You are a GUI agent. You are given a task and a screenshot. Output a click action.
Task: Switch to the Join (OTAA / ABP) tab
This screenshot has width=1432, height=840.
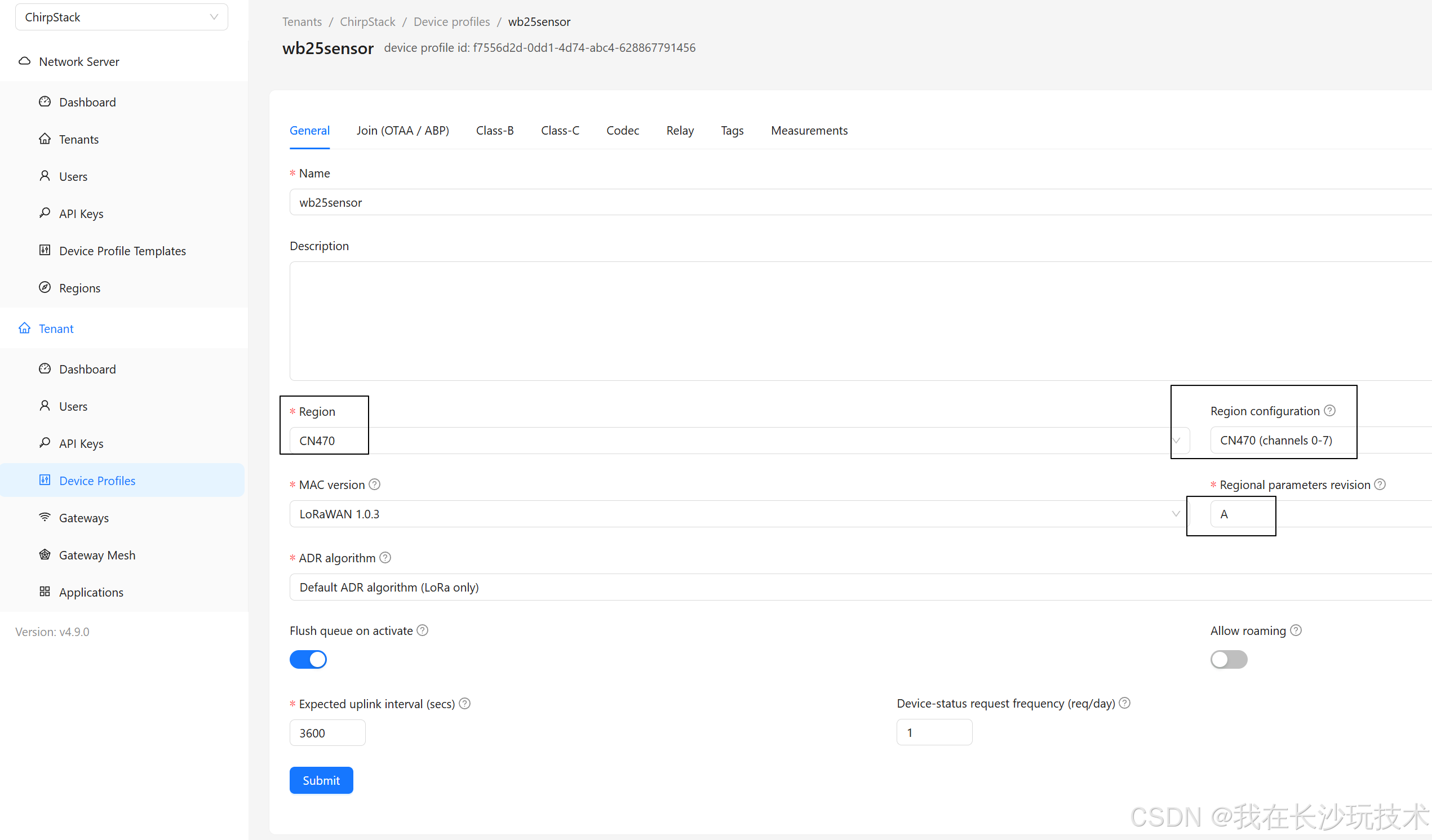pyautogui.click(x=402, y=131)
